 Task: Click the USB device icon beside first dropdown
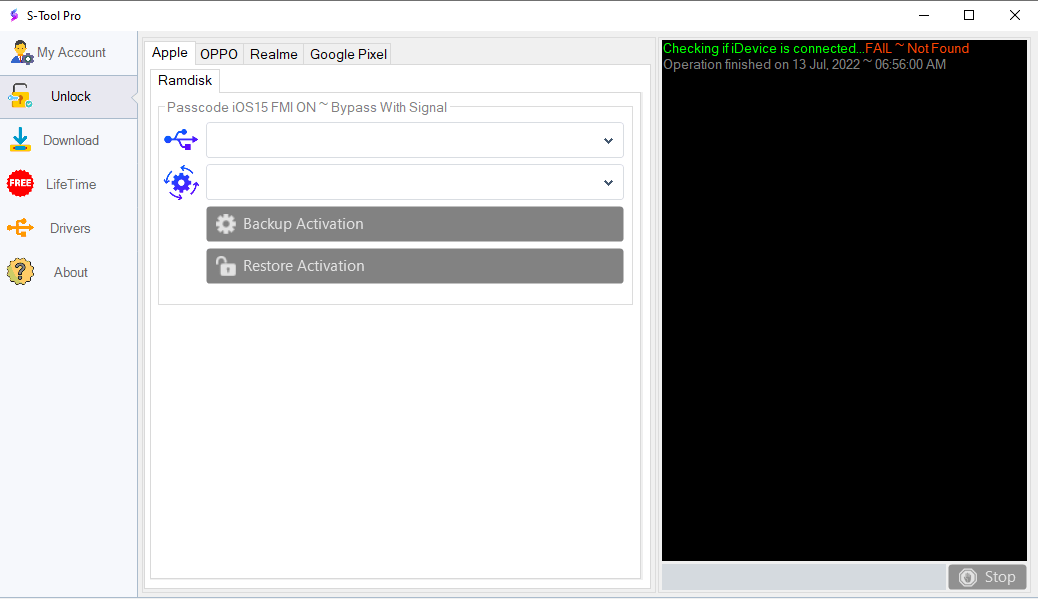181,140
